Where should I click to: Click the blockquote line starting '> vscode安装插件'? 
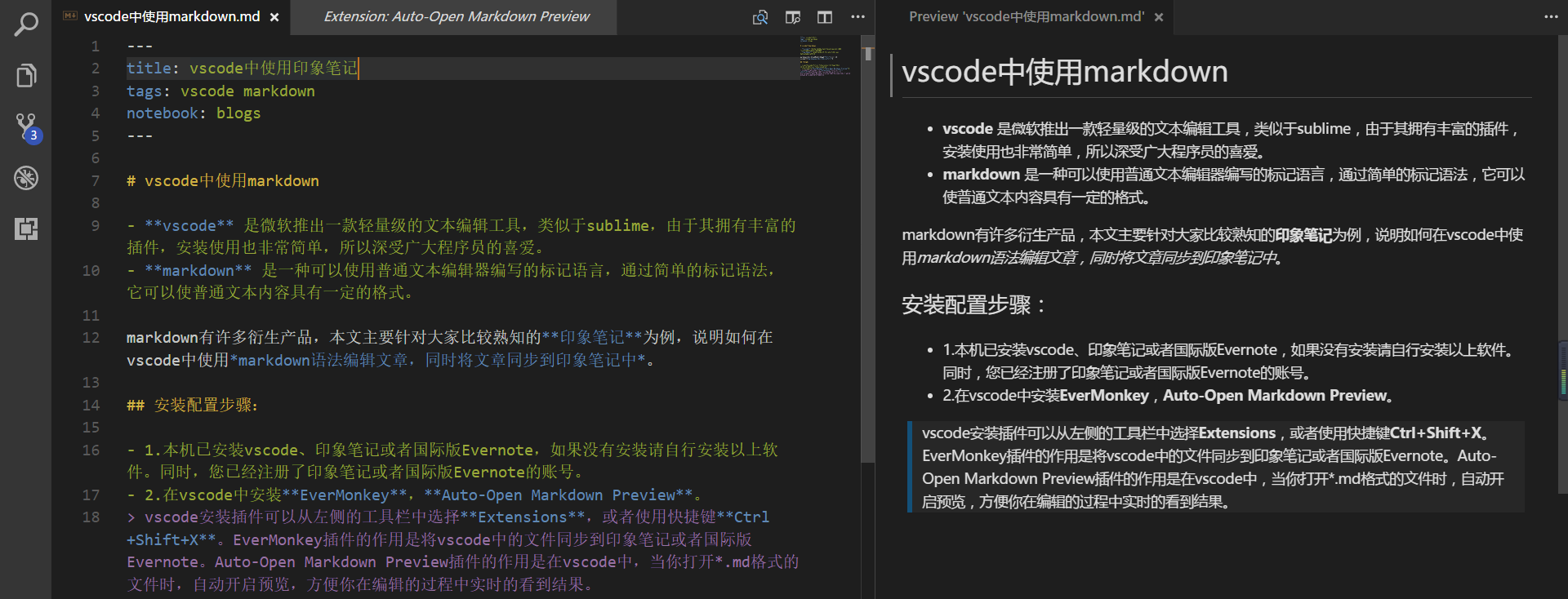462,551
